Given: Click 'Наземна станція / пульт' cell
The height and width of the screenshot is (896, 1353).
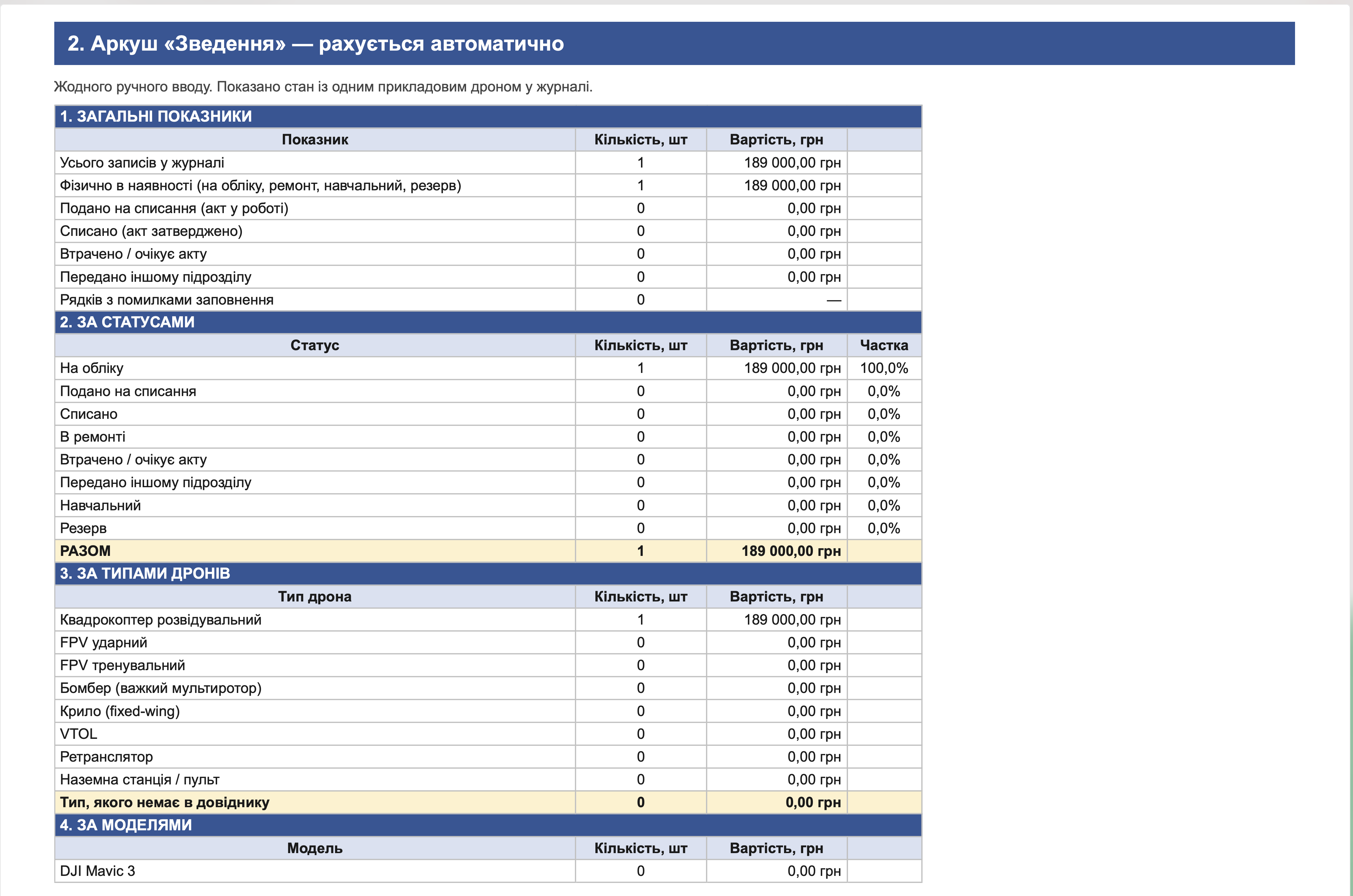Looking at the screenshot, I should pos(315,779).
